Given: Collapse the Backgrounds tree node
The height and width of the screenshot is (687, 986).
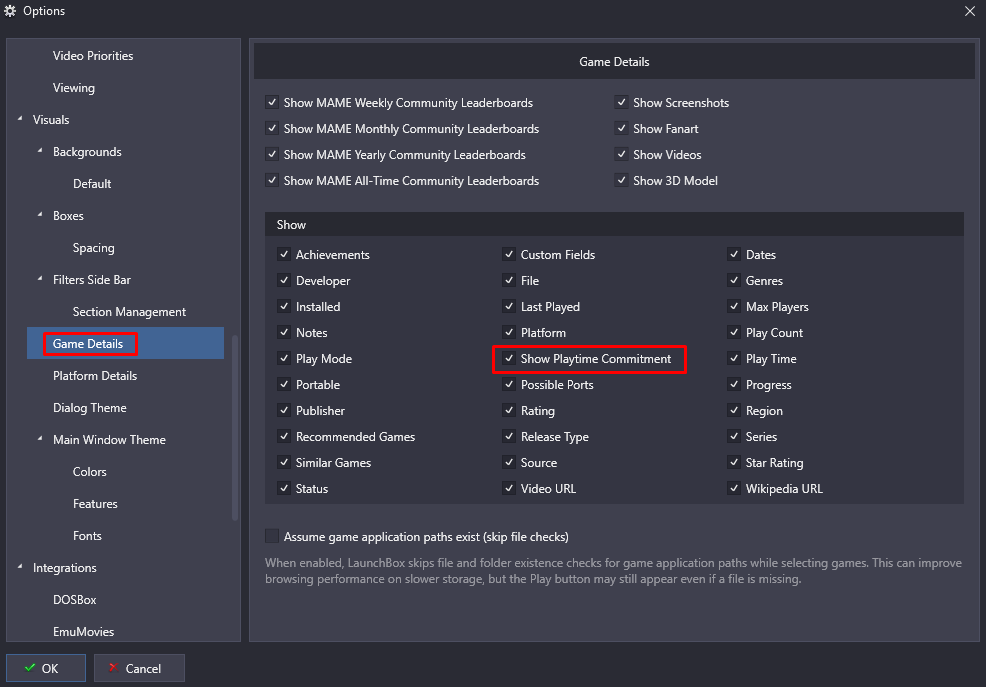Looking at the screenshot, I should [40, 151].
